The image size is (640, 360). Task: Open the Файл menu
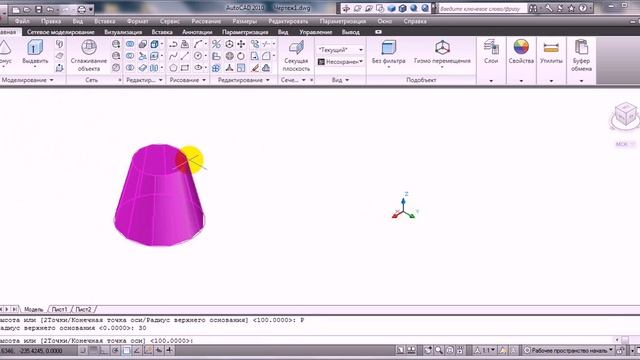coord(22,21)
